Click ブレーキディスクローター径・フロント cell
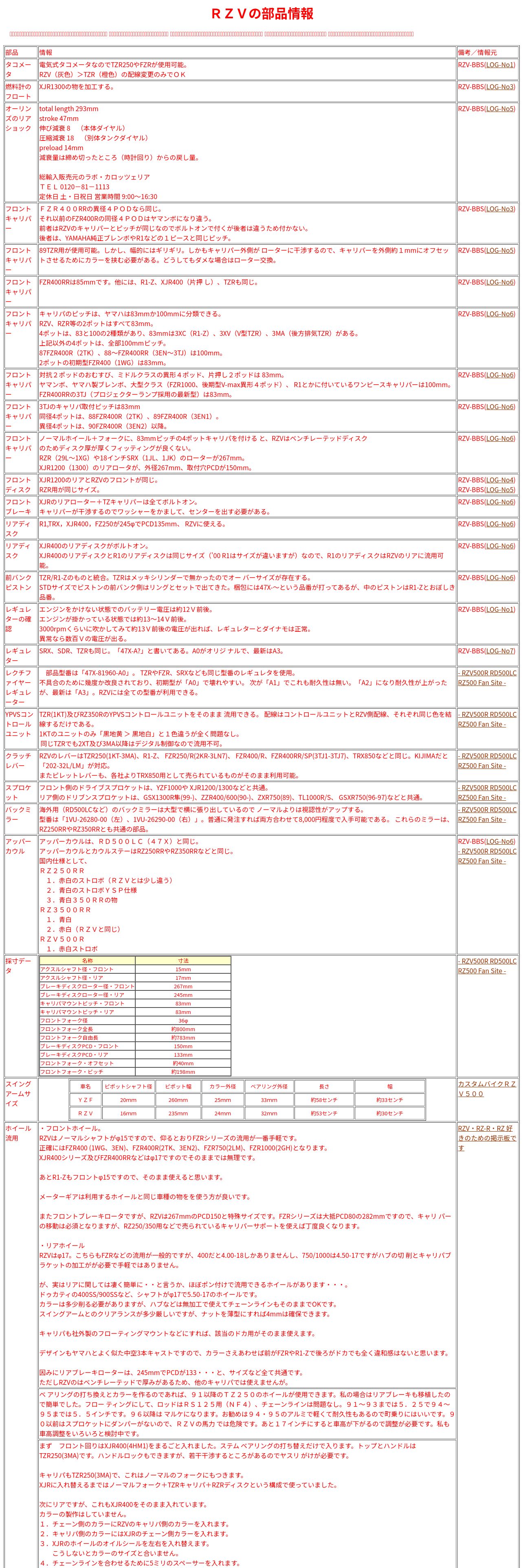 click(x=87, y=986)
